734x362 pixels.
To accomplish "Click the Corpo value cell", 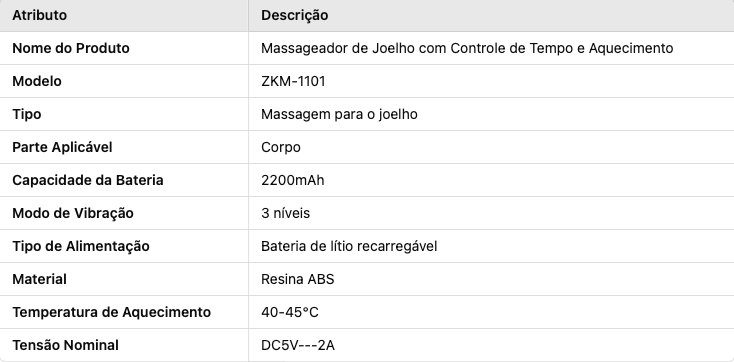I will click(x=491, y=147).
